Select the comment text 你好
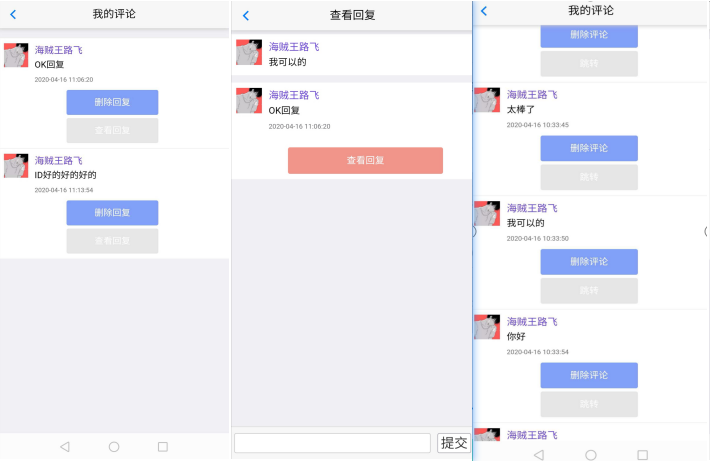 click(x=516, y=336)
